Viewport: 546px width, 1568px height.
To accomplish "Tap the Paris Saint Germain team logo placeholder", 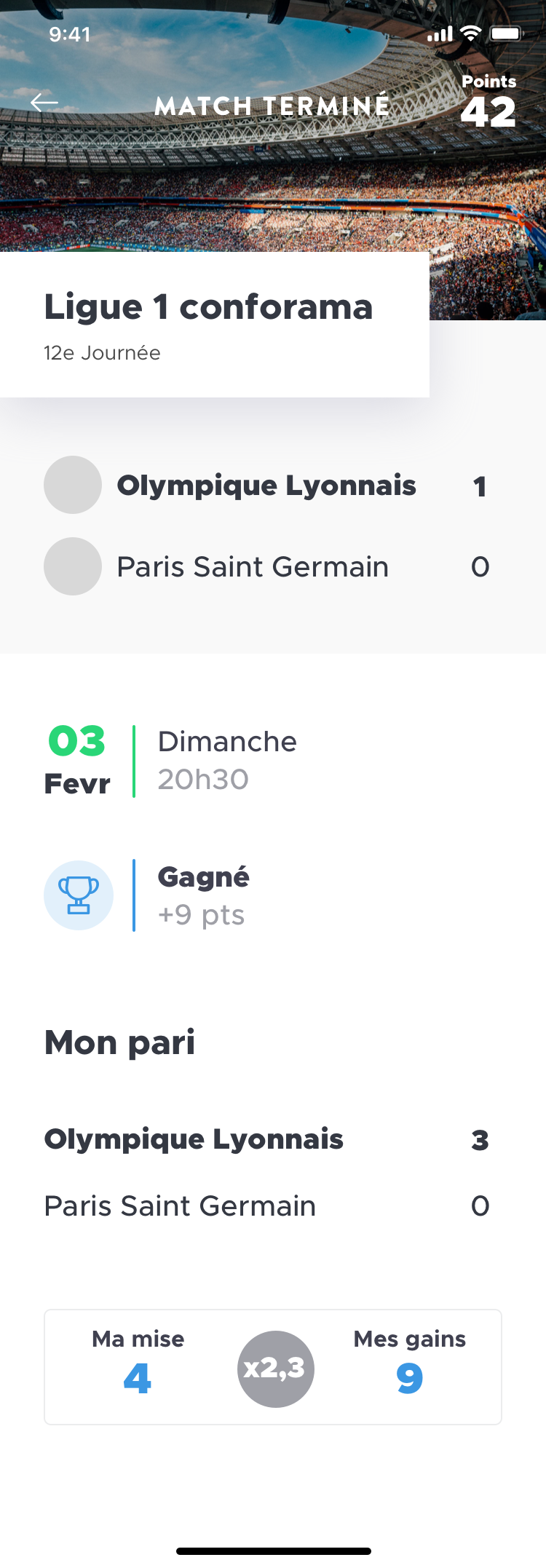I will click(x=73, y=566).
